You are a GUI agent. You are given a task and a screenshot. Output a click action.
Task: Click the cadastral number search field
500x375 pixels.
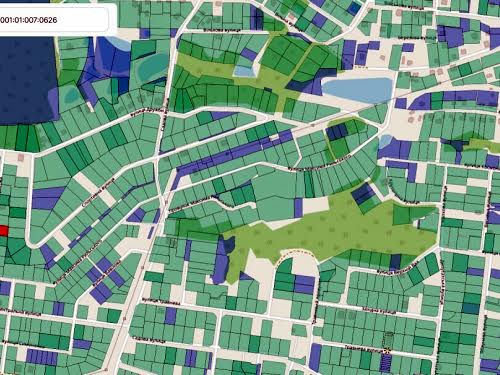(55, 20)
